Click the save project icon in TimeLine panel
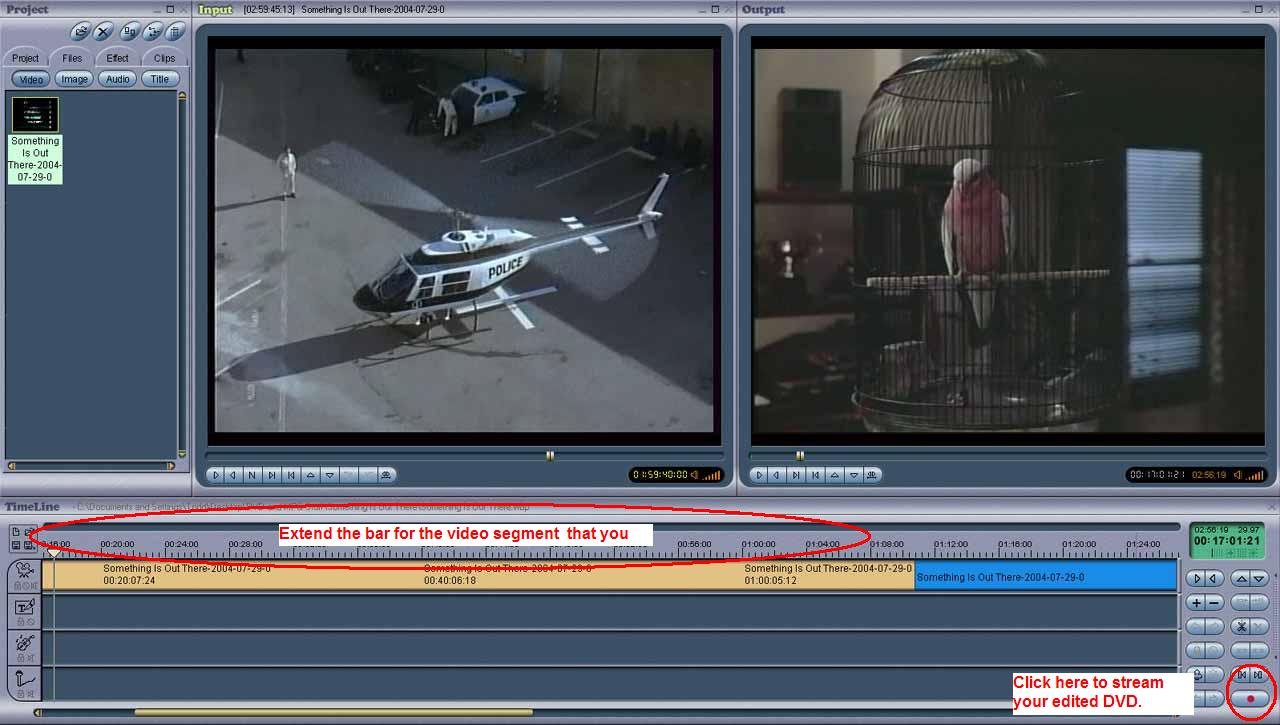 (16, 545)
